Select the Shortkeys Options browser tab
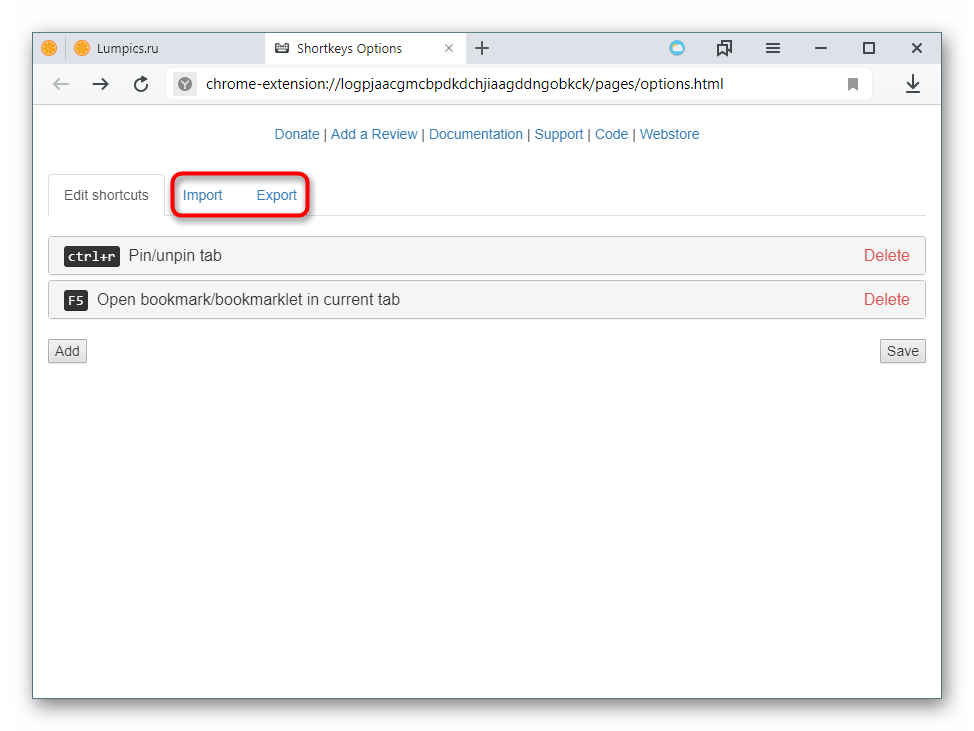This screenshot has width=974, height=731. pyautogui.click(x=365, y=48)
